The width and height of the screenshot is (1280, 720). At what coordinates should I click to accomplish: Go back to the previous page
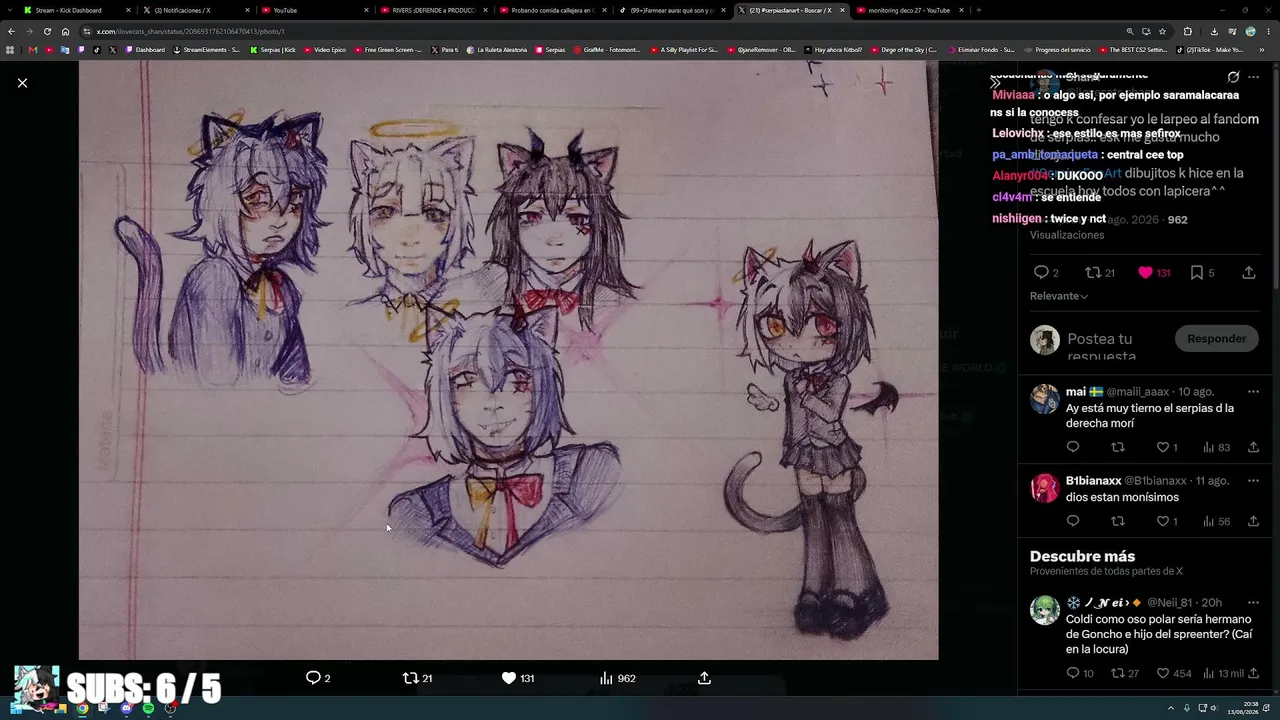coord(10,31)
